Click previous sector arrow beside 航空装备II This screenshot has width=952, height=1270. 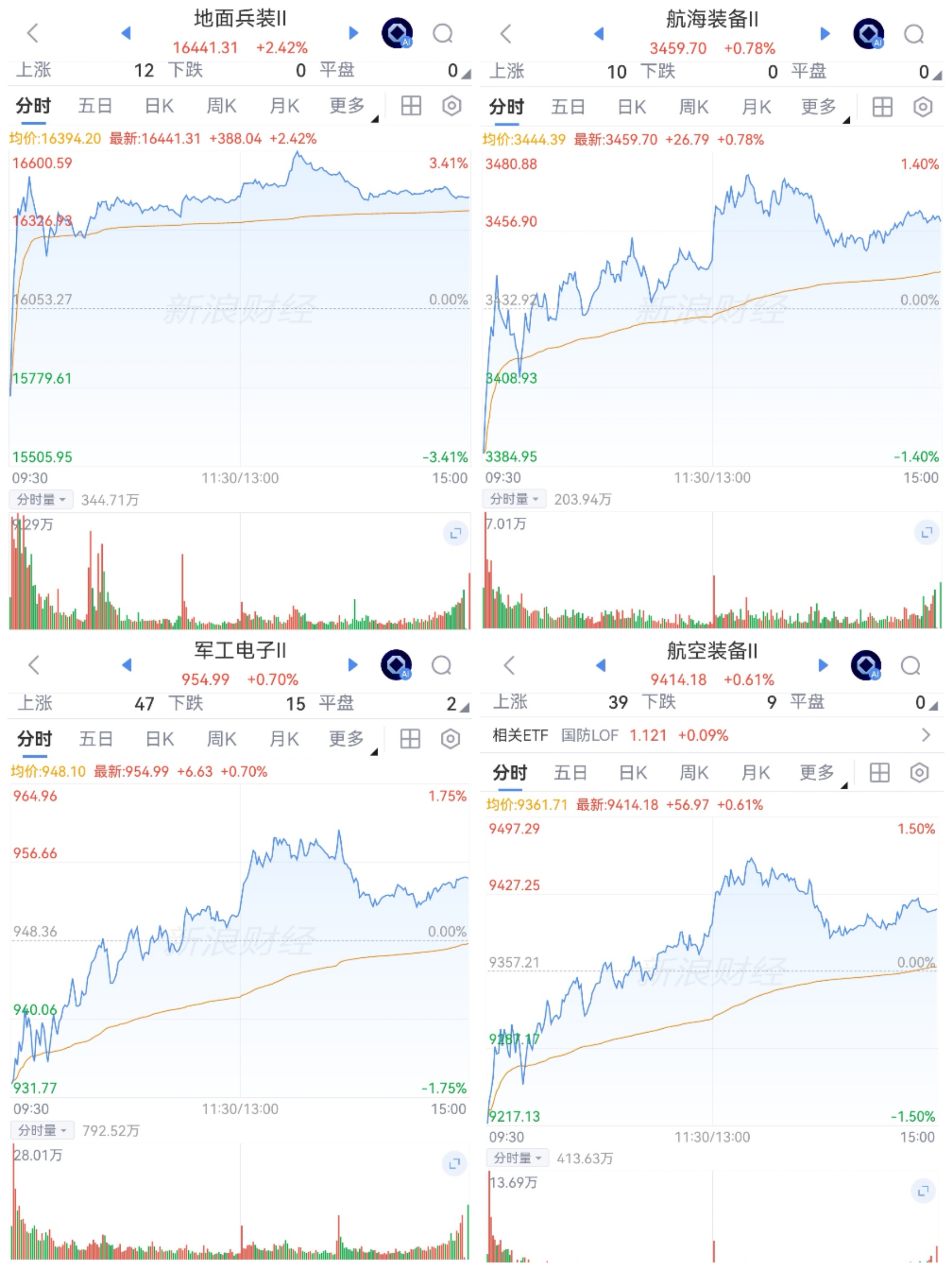[x=601, y=665]
